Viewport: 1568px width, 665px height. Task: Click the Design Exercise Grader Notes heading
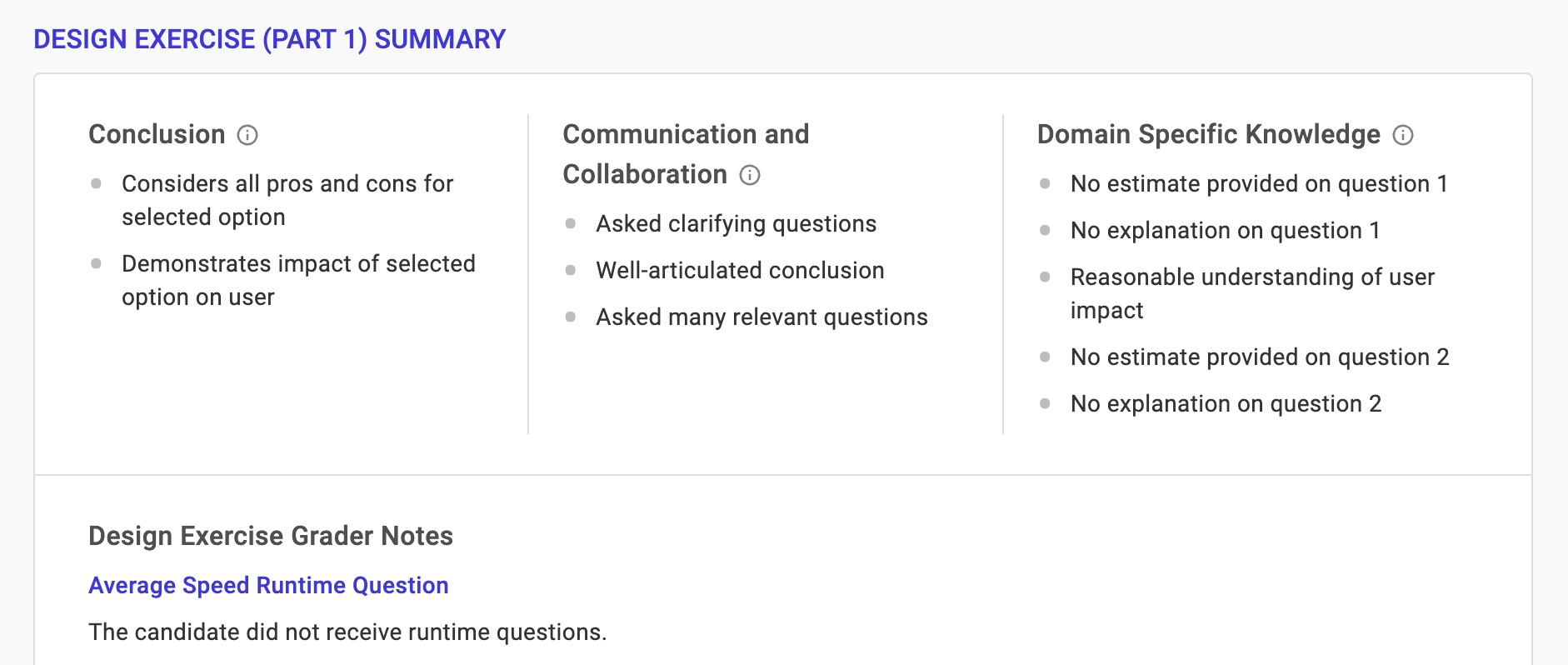(x=271, y=536)
